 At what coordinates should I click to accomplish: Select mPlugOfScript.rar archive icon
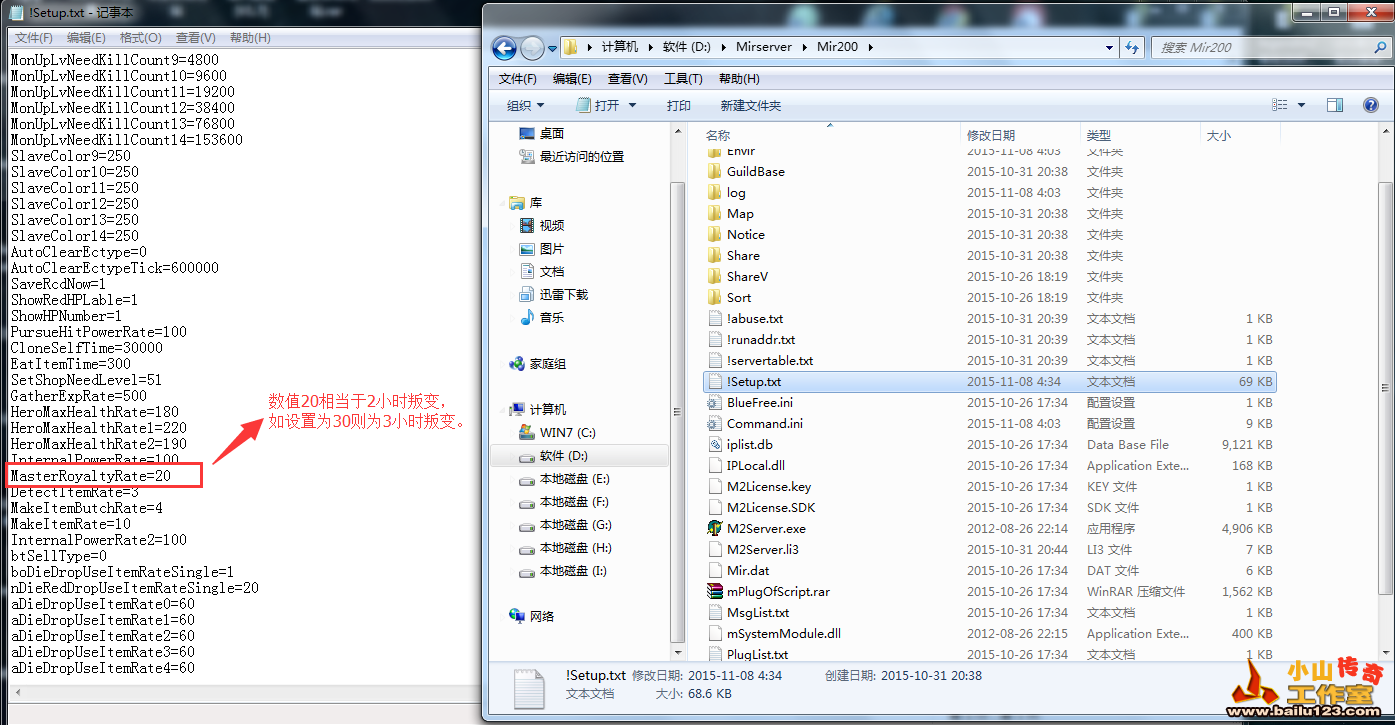[x=714, y=591]
